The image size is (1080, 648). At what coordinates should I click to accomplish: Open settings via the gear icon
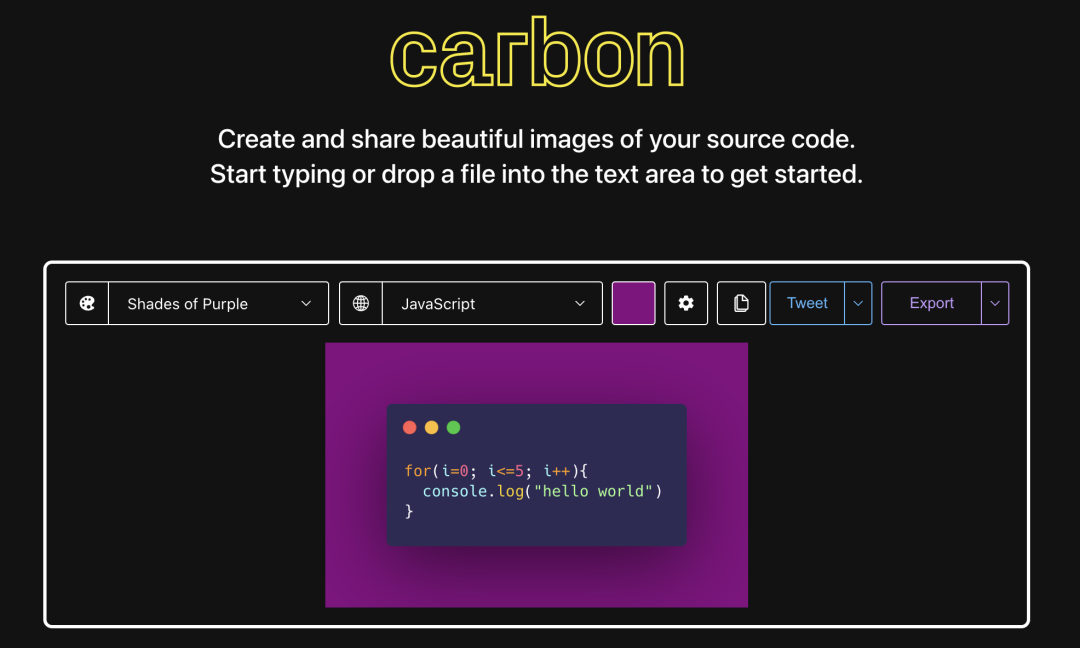click(x=686, y=303)
